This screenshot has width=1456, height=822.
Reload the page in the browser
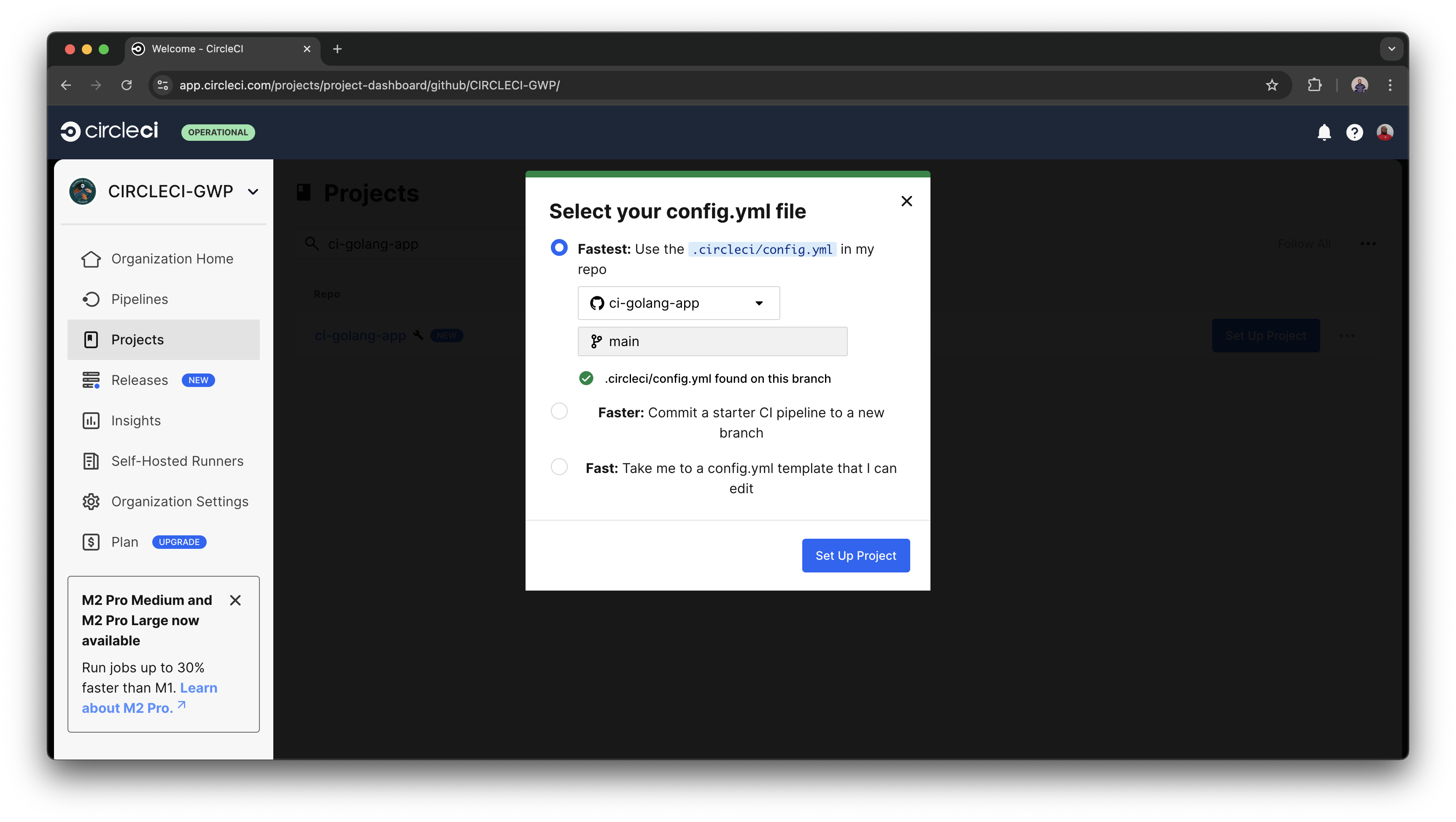click(x=127, y=85)
